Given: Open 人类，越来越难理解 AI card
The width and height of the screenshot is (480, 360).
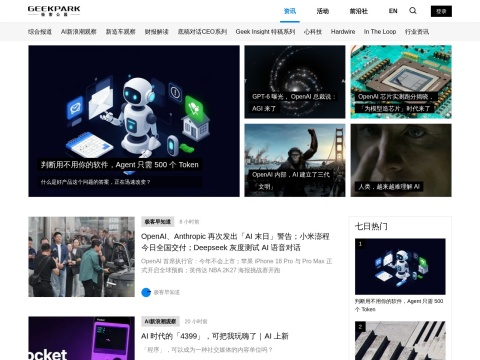Looking at the screenshot, I should [401, 160].
